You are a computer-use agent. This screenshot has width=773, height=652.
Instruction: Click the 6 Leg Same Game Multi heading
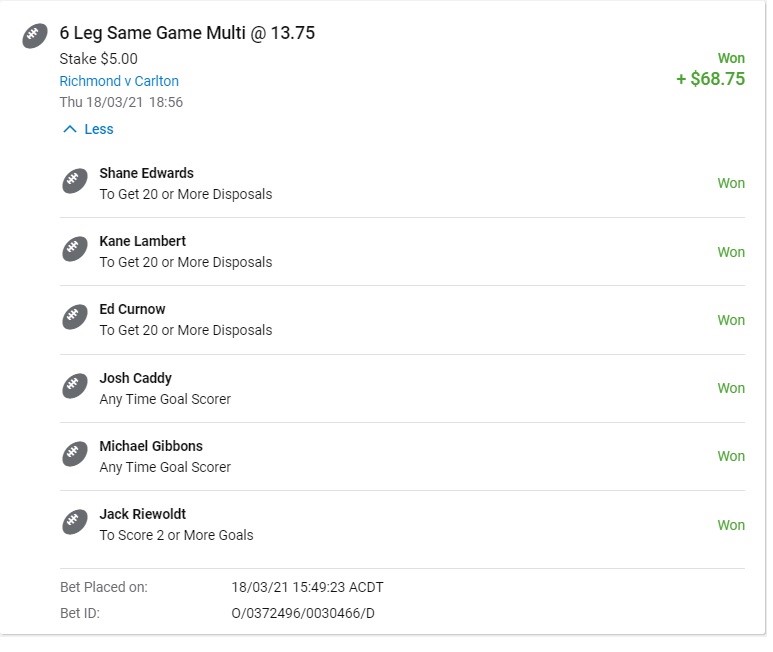click(187, 33)
